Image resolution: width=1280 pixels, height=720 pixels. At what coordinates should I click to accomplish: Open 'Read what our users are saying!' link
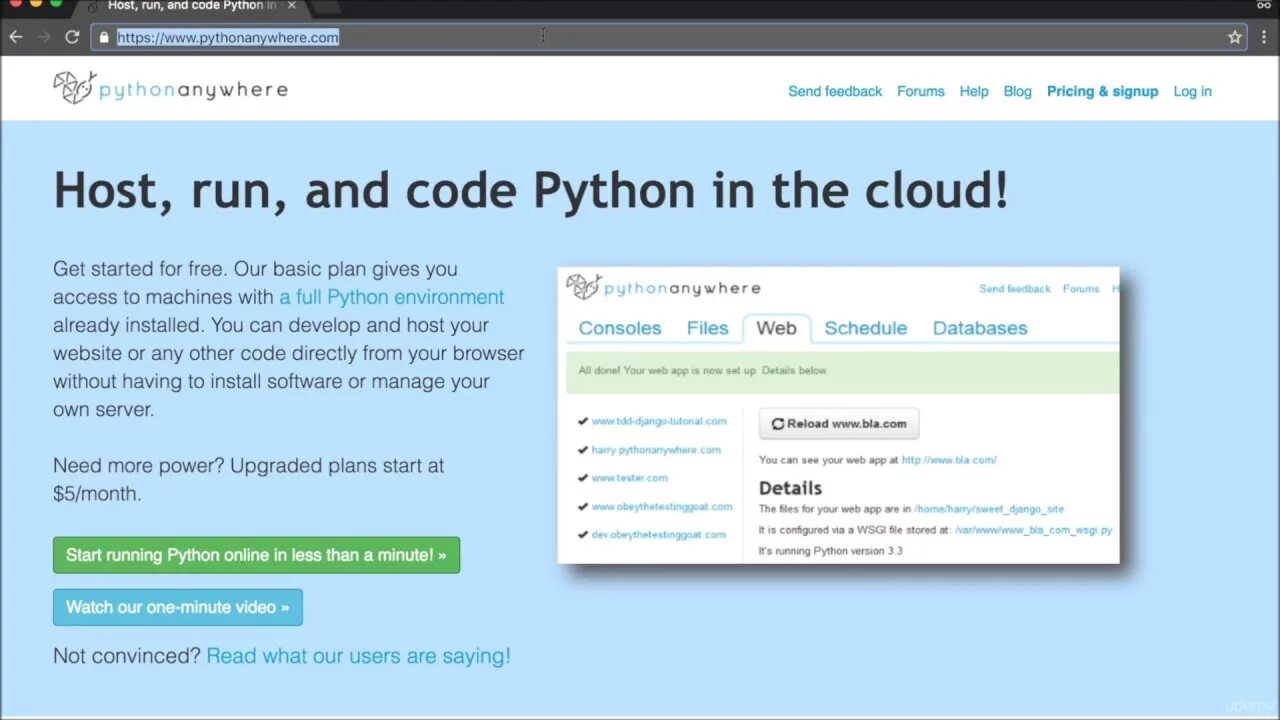[358, 656]
